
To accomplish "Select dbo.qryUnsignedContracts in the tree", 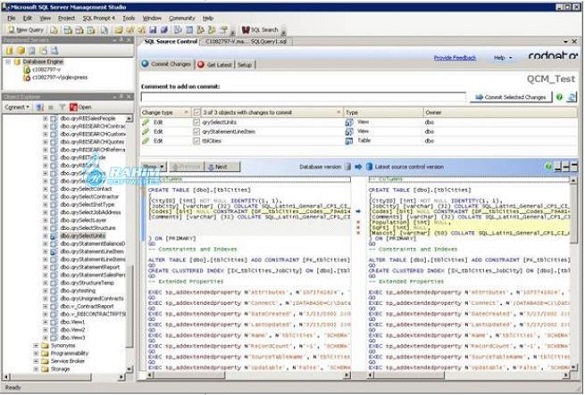I will pyautogui.click(x=92, y=298).
